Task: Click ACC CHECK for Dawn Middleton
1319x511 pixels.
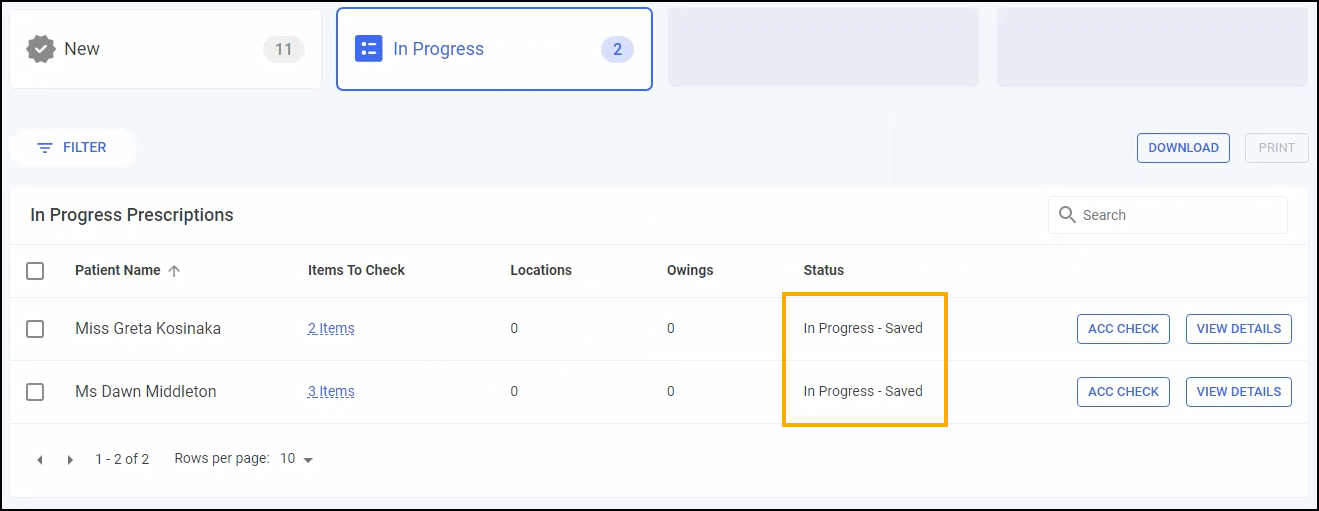Action: (1123, 392)
